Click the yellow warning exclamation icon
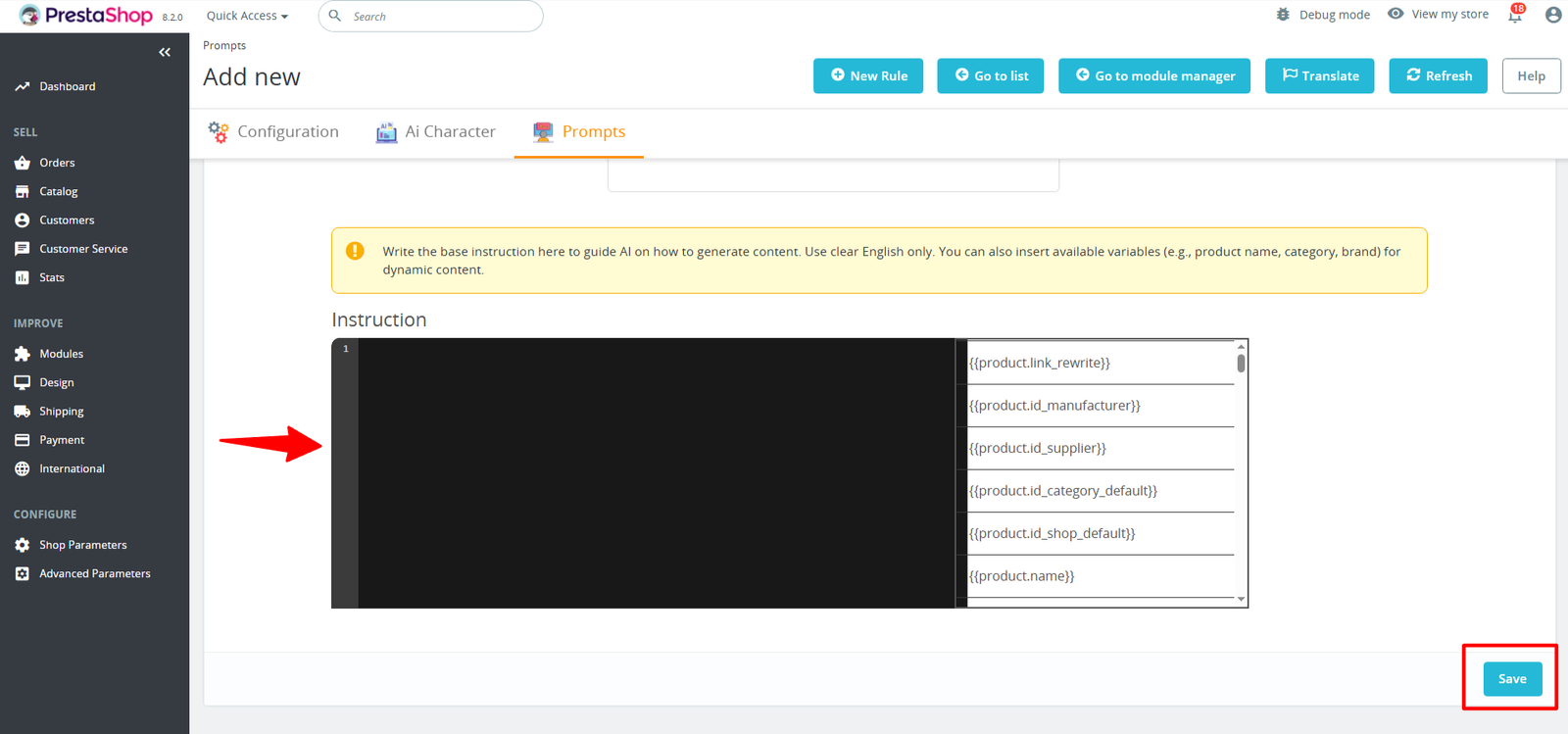Image resolution: width=1568 pixels, height=734 pixels. pyautogui.click(x=355, y=251)
